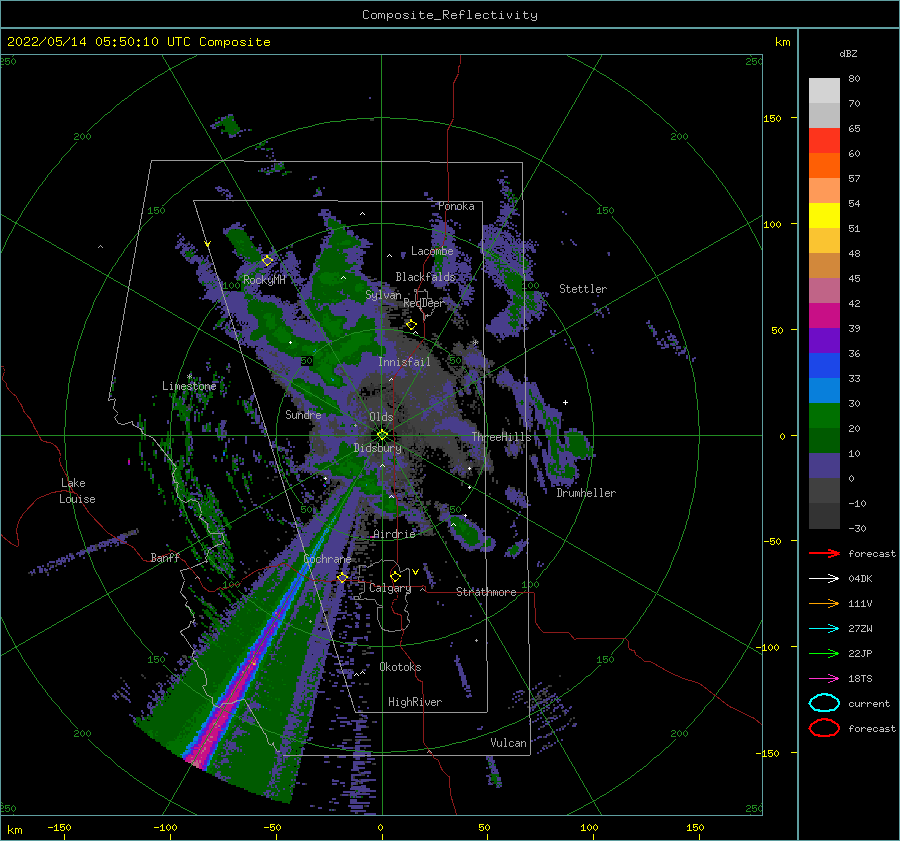Click the Airdrie city label
Screen dimensions: 900x841
tap(394, 534)
